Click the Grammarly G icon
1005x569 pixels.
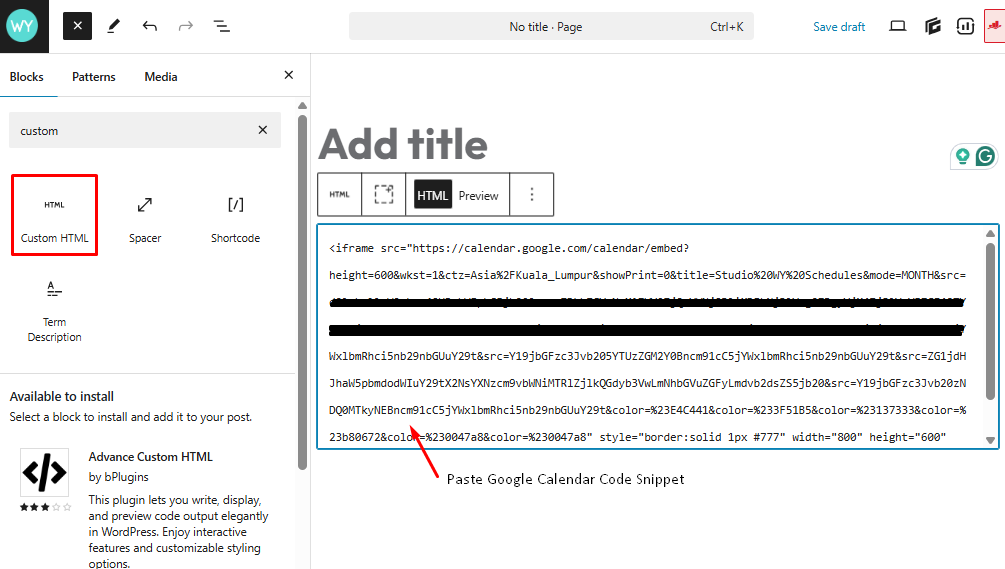(985, 156)
